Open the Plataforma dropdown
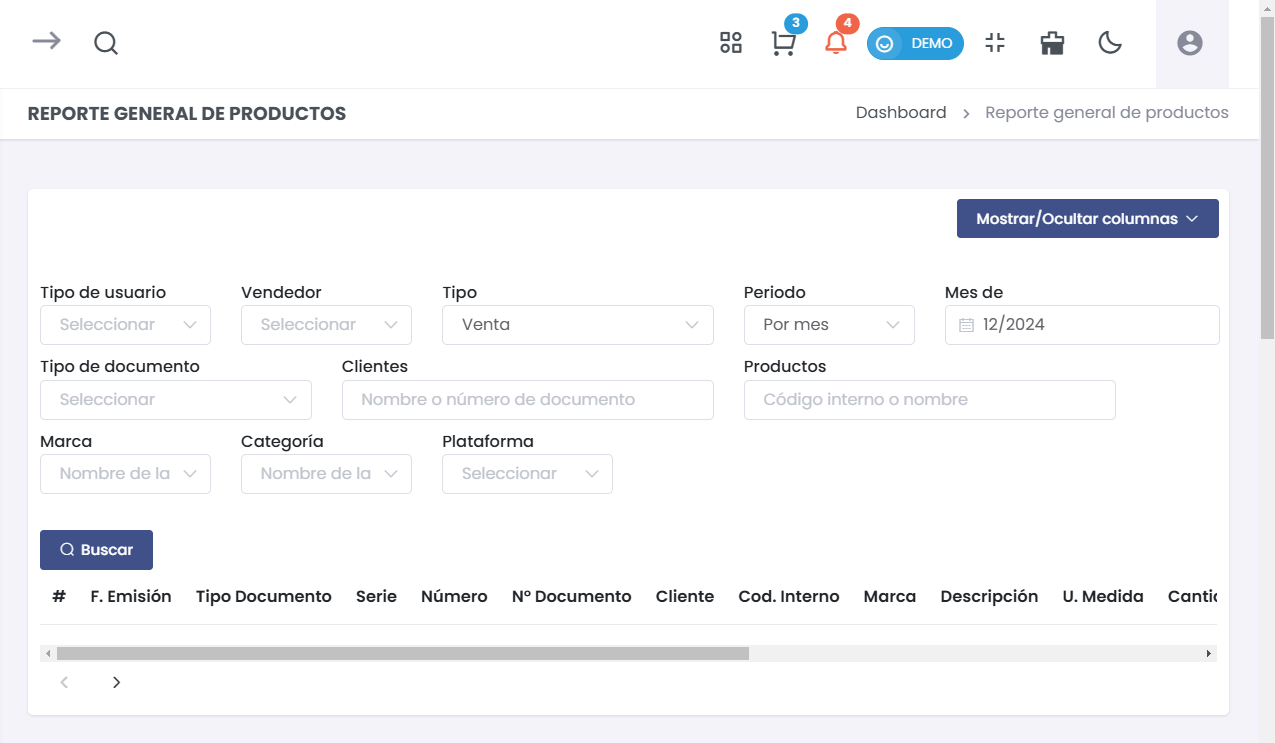 pos(527,474)
